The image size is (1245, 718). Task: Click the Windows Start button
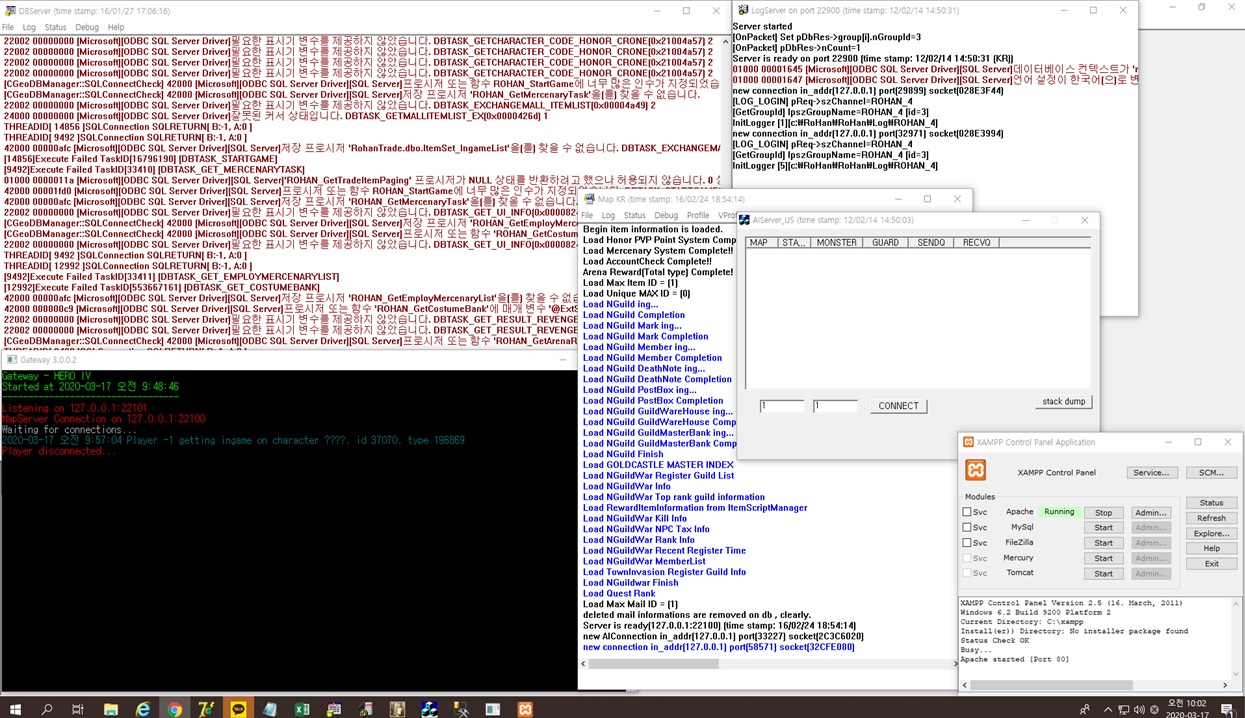[15, 709]
